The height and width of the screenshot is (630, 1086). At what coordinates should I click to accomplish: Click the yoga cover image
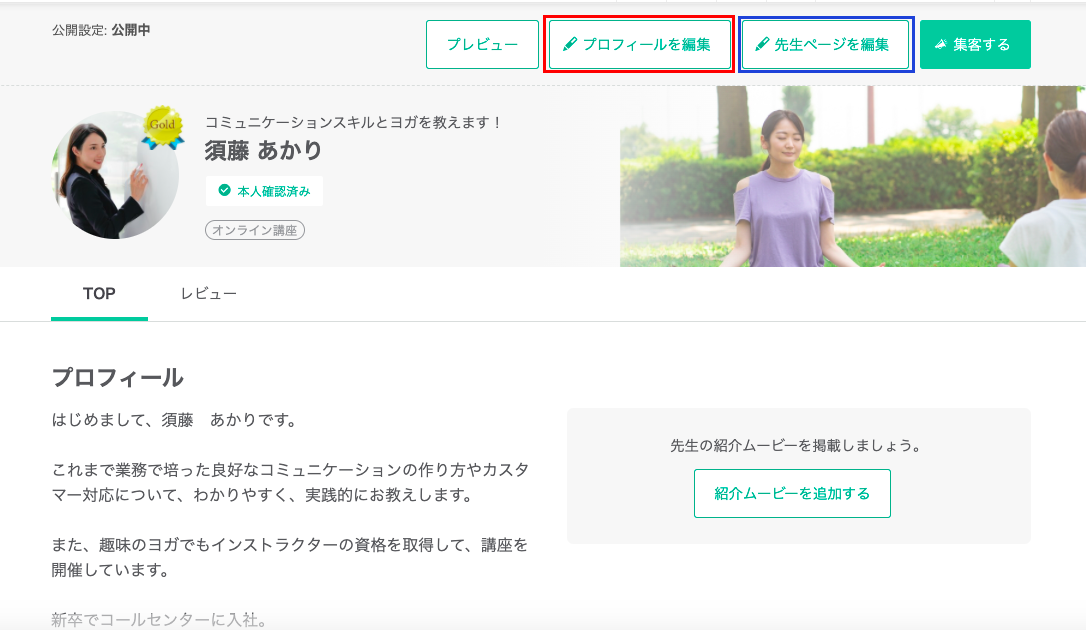[853, 177]
